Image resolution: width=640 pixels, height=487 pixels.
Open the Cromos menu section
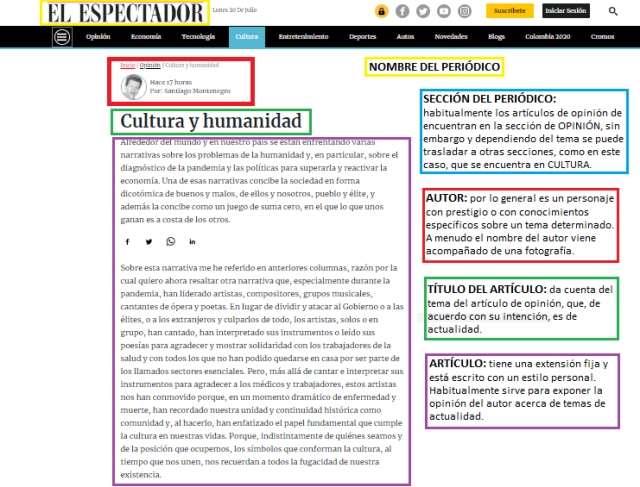pyautogui.click(x=602, y=37)
